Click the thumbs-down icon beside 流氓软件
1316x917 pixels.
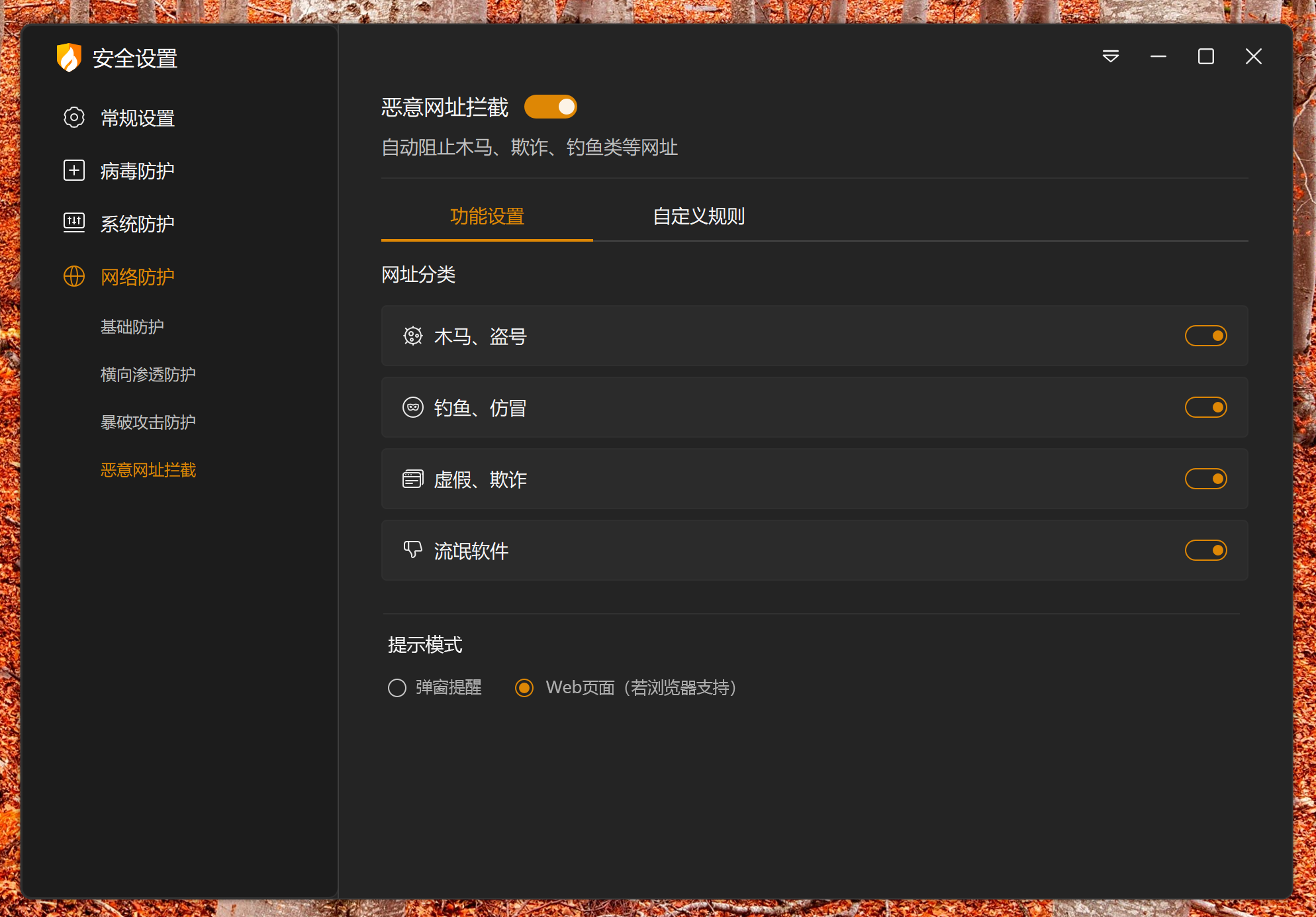412,550
